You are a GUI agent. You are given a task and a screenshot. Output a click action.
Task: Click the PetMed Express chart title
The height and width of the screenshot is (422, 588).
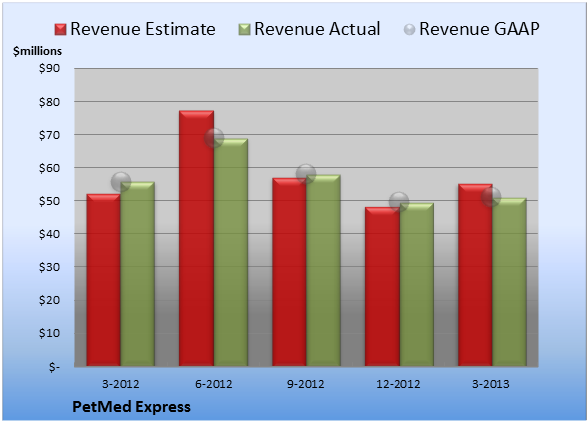(131, 407)
